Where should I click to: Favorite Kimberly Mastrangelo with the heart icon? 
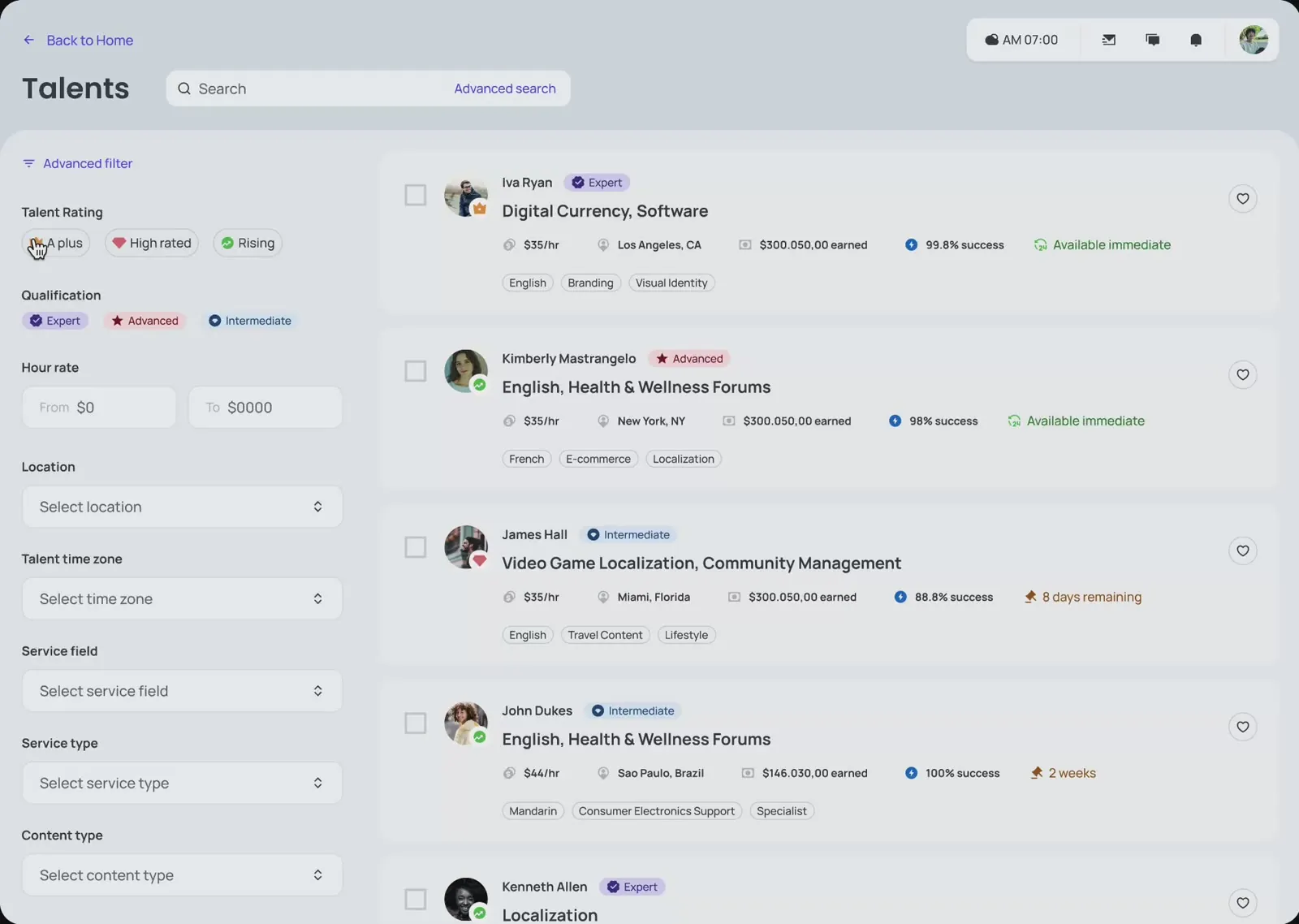[x=1243, y=374]
